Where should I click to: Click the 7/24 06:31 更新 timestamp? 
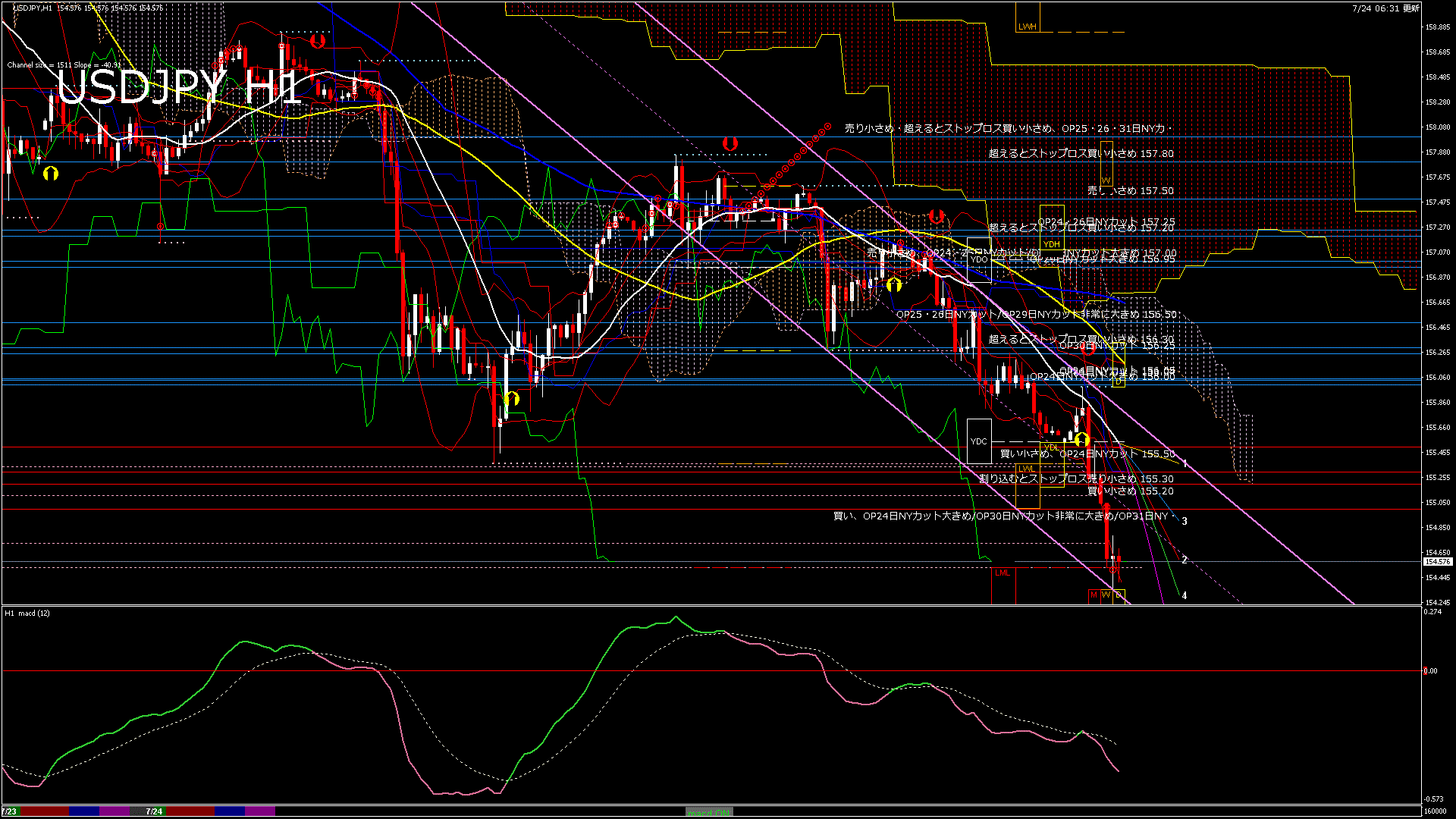pyautogui.click(x=1385, y=8)
